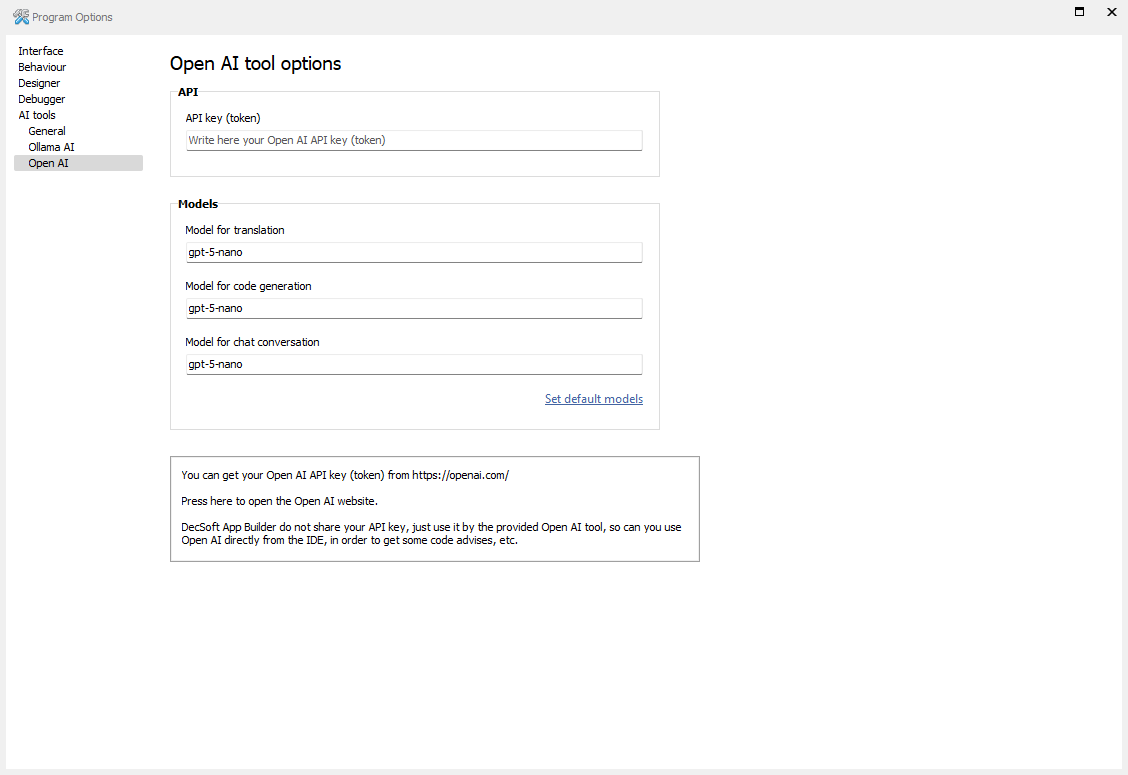1128x775 pixels.
Task: Click the DecSoft App Builder privacy note
Action: (x=431, y=534)
